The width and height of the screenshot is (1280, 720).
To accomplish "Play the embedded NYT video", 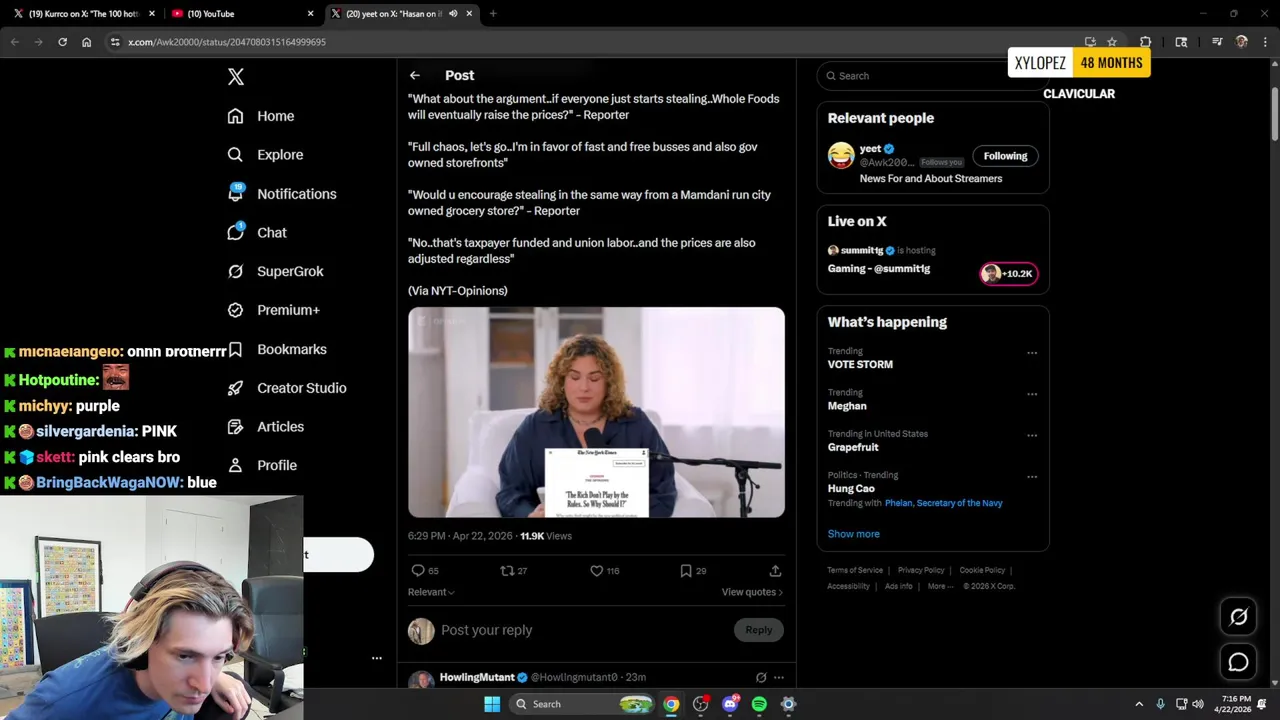I will 596,412.
